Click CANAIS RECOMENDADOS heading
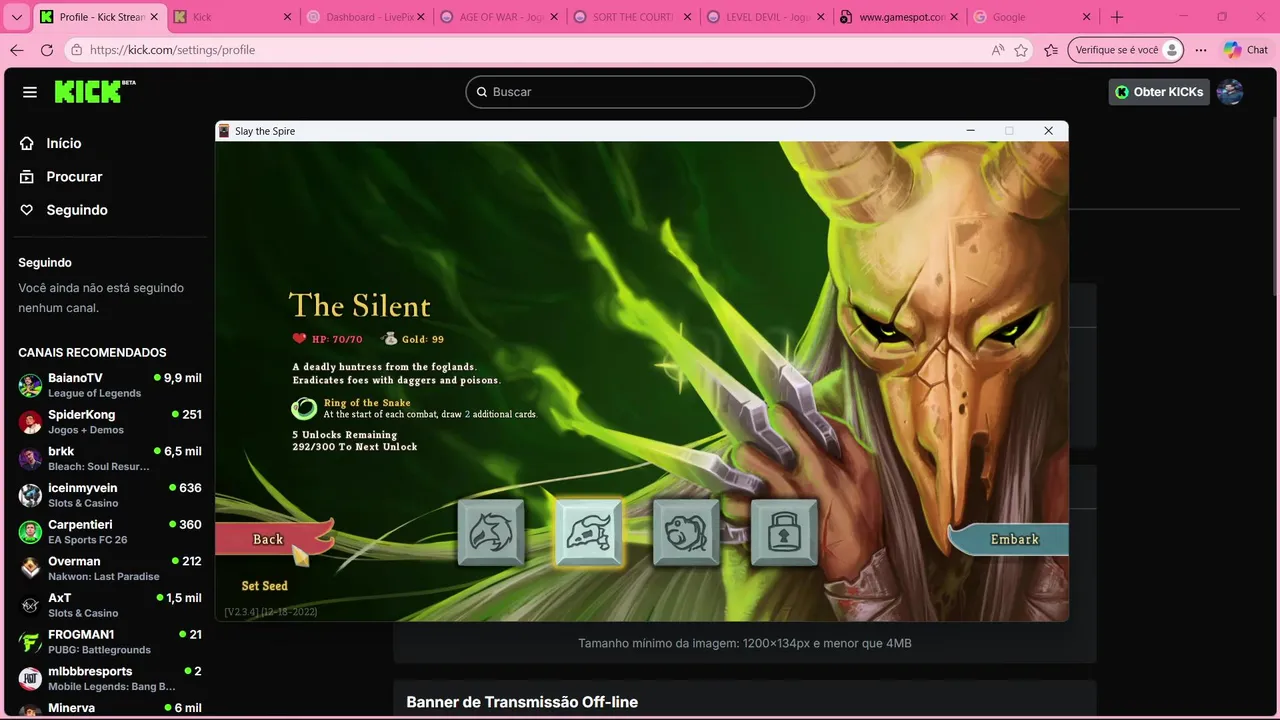 tap(92, 352)
